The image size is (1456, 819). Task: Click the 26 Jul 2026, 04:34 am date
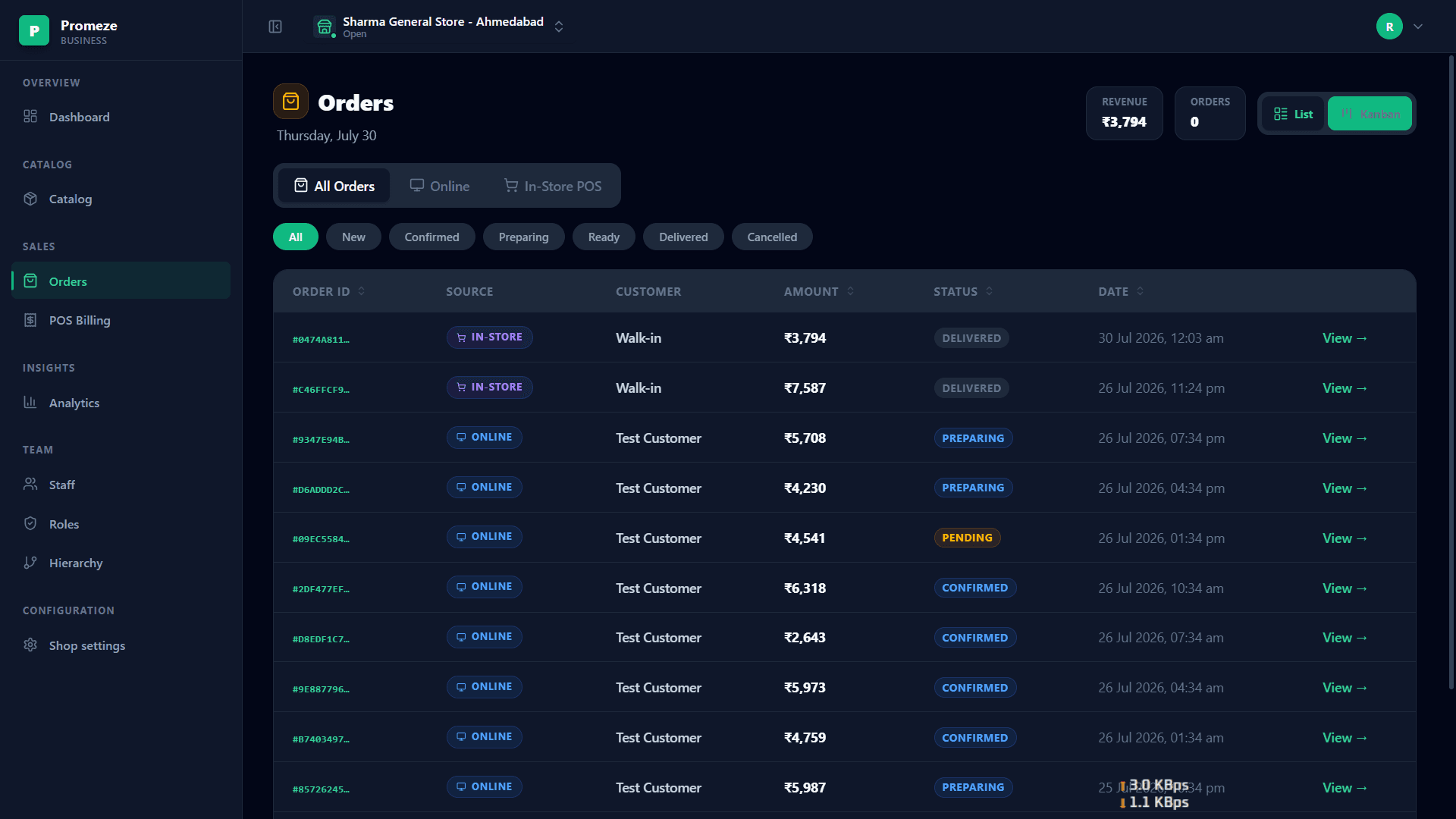click(x=1161, y=688)
